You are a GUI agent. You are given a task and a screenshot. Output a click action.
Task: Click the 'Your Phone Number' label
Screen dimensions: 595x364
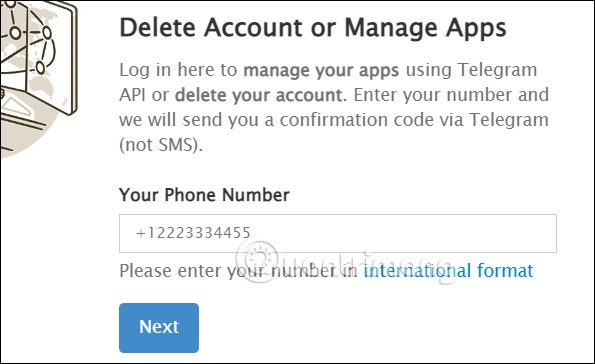204,195
